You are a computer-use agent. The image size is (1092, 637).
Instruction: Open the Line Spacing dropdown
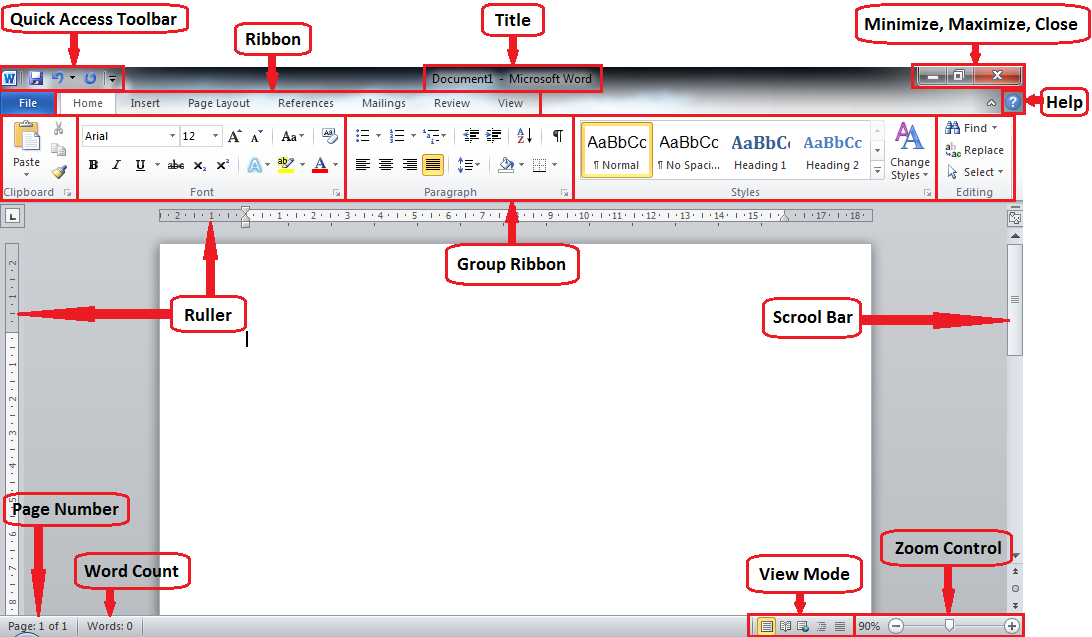click(x=469, y=165)
